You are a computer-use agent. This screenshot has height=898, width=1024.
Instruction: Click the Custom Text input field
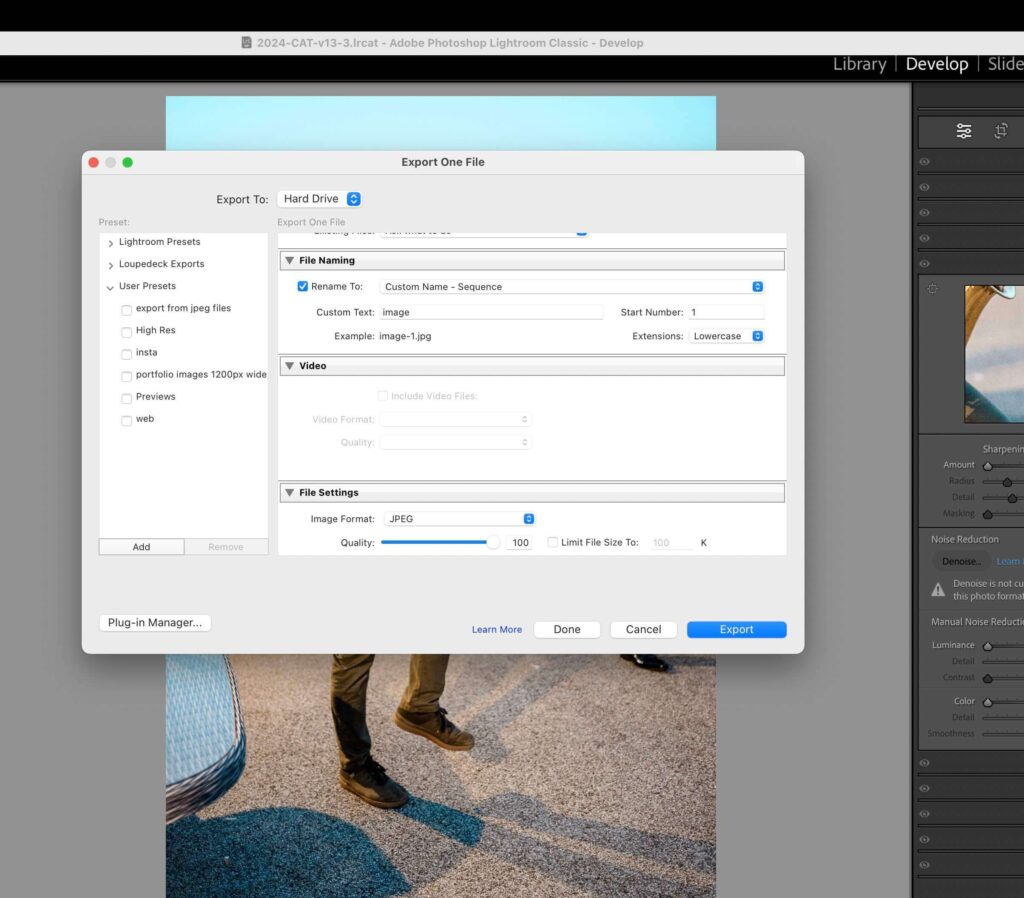click(x=492, y=311)
